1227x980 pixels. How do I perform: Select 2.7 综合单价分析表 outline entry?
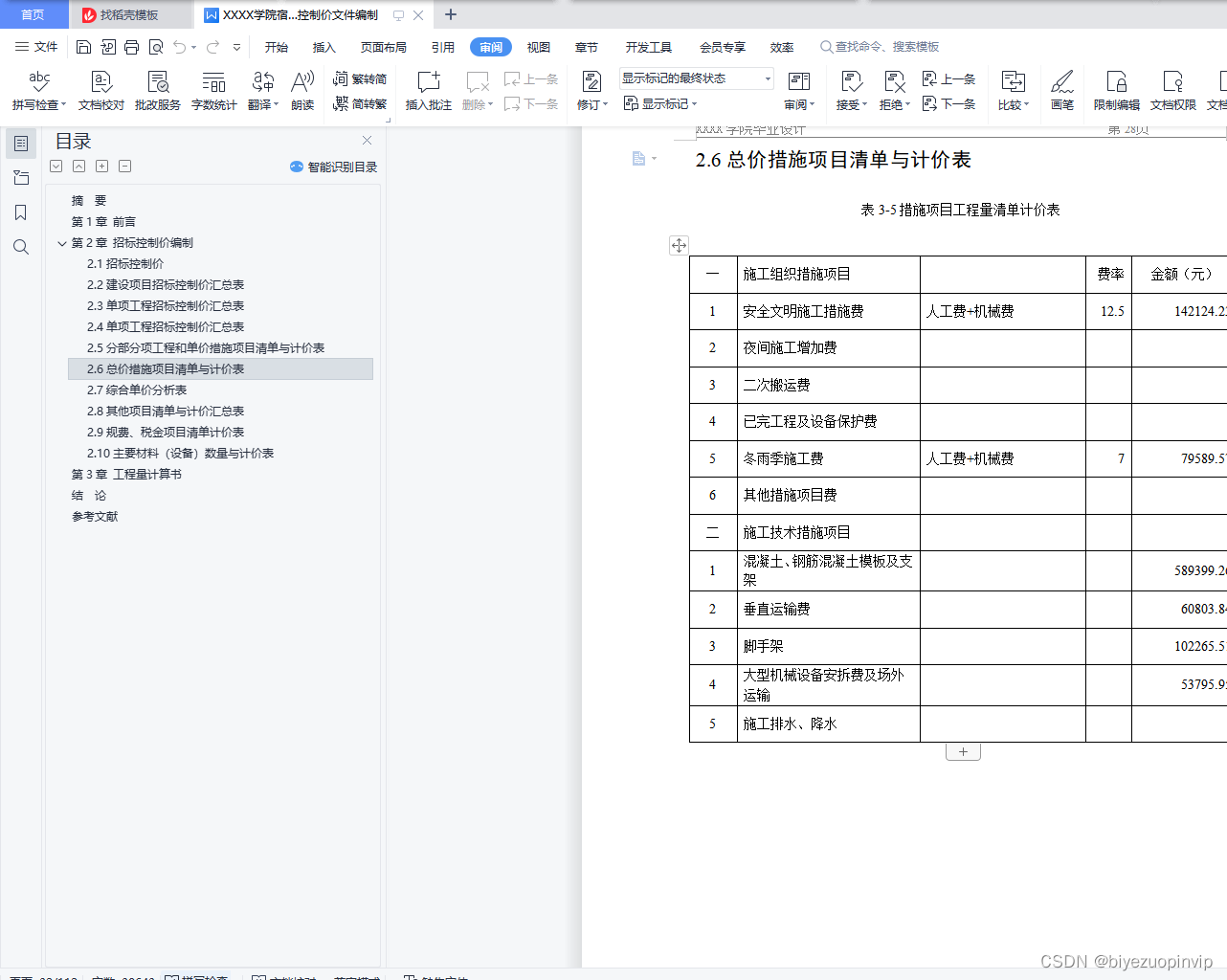coord(137,390)
